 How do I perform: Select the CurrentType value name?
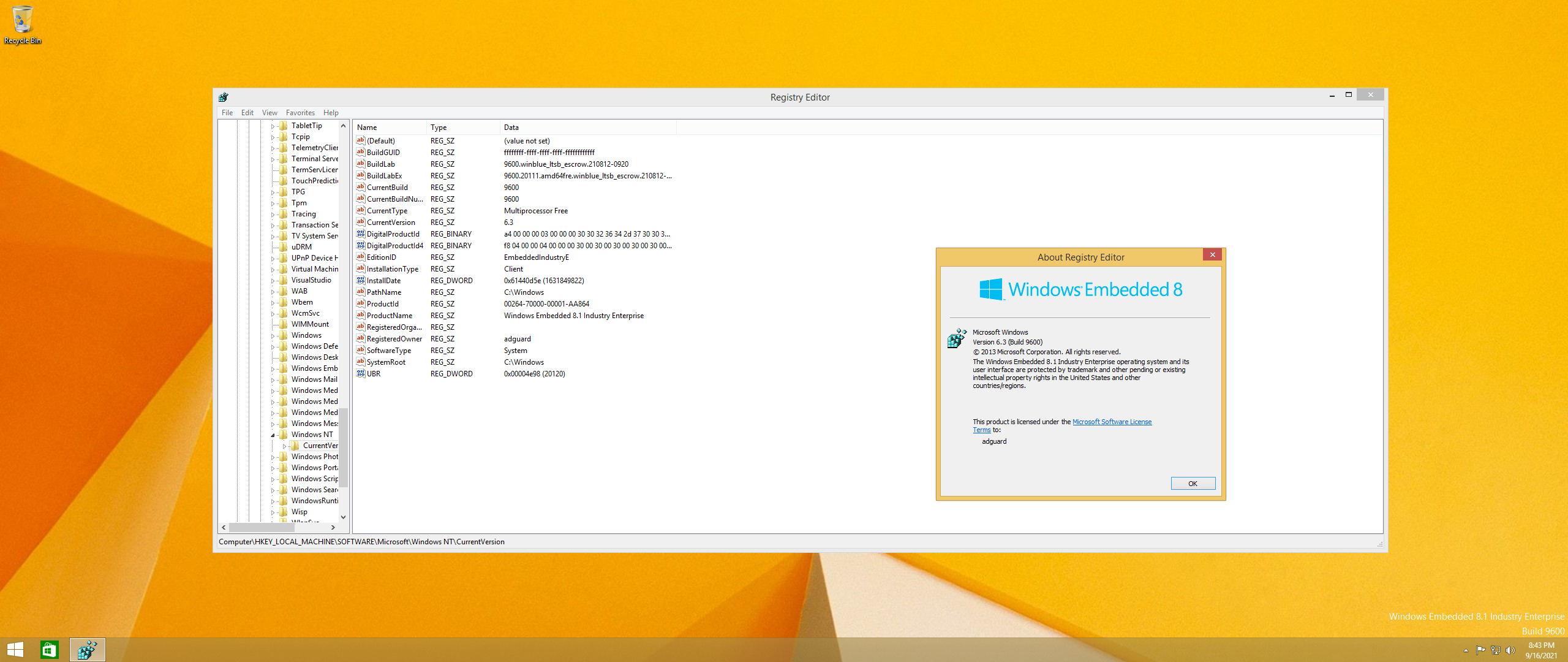(x=387, y=211)
